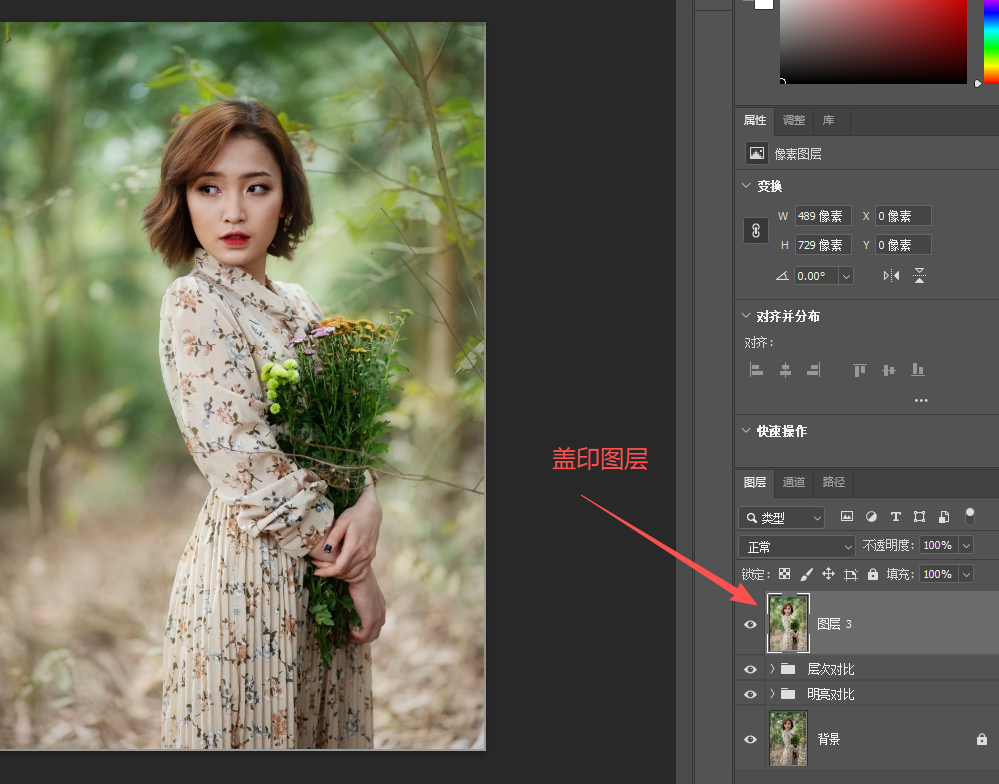999x784 pixels.
Task: Collapse the 变换 section
Action: (x=746, y=185)
